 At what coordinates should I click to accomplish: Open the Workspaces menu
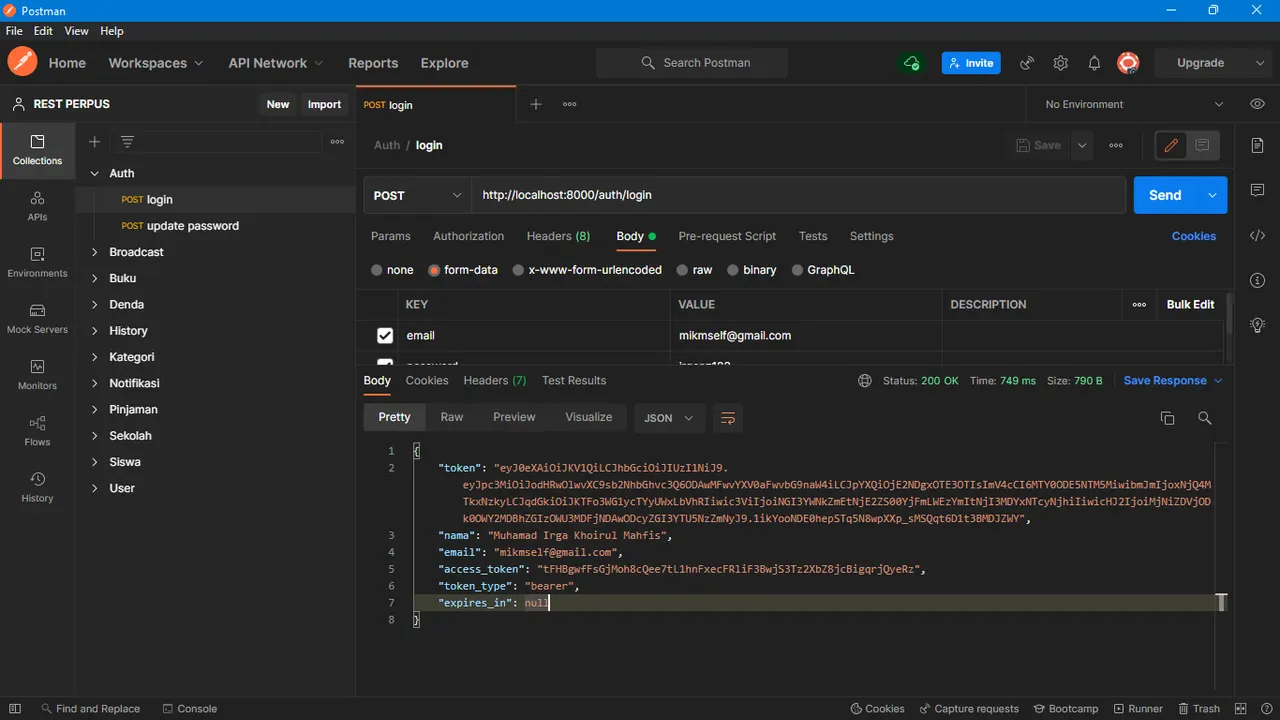click(x=155, y=63)
